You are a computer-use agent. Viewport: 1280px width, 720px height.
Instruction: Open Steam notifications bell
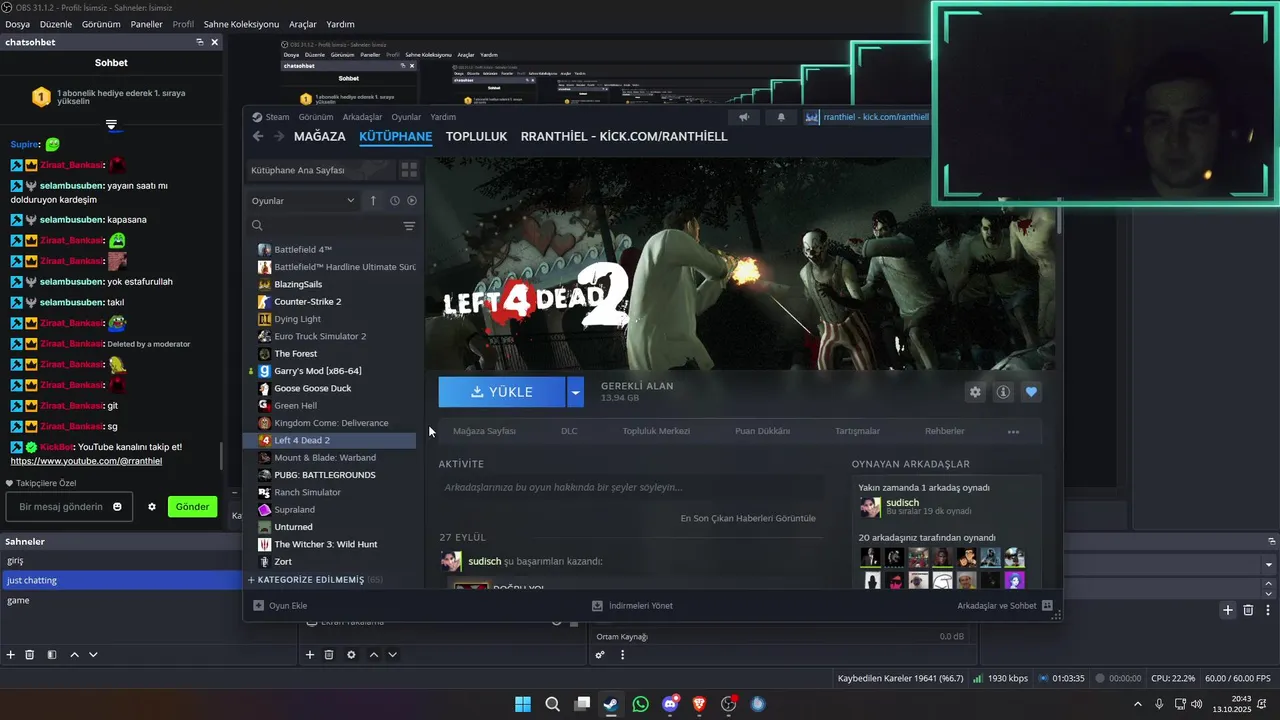[x=781, y=117]
